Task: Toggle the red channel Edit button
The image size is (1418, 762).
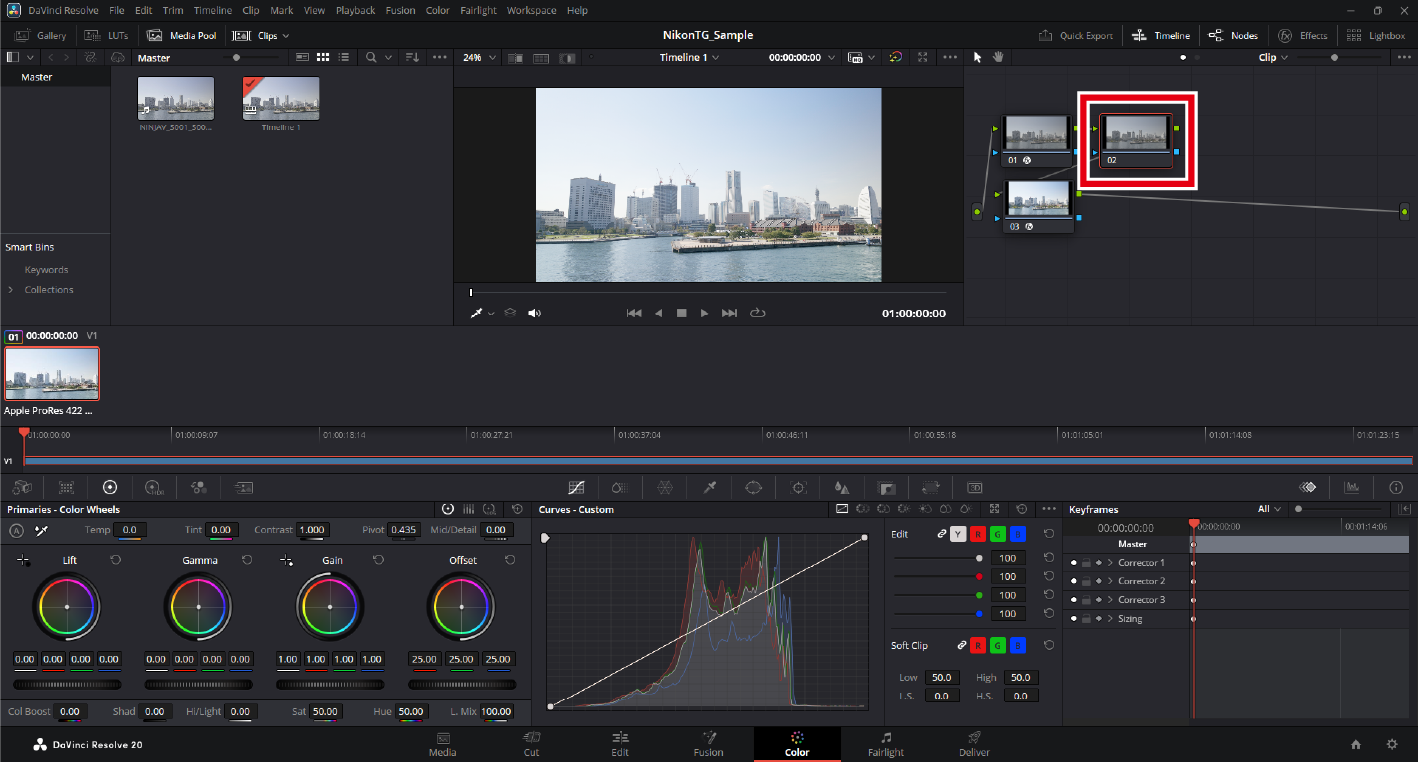Action: pyautogui.click(x=978, y=534)
